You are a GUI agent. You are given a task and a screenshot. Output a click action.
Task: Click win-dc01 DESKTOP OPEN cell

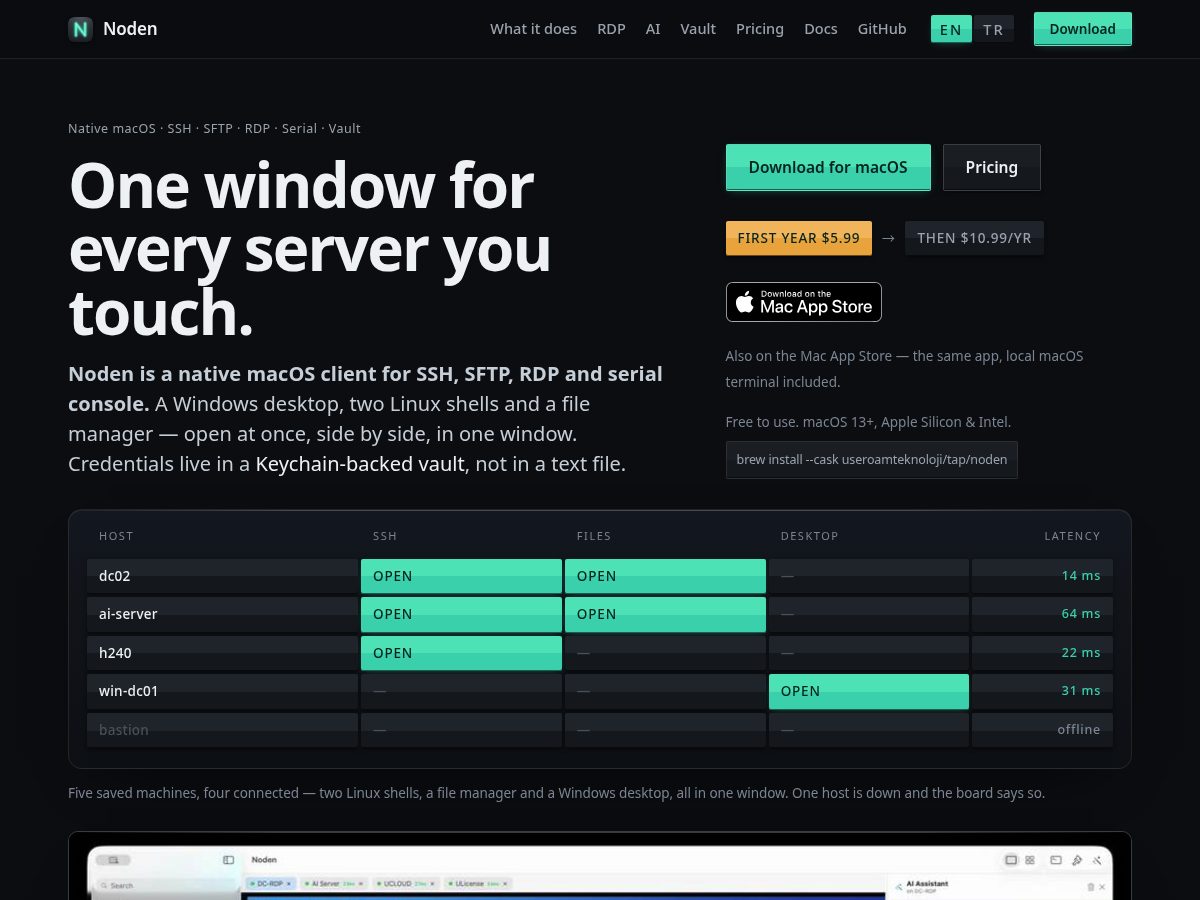(x=869, y=691)
